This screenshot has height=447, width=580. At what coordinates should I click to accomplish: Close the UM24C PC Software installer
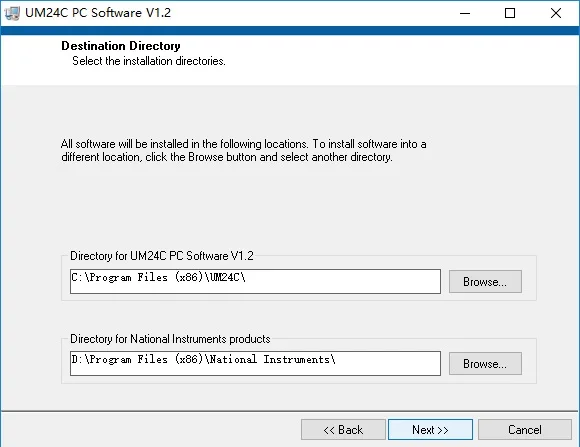(556, 13)
